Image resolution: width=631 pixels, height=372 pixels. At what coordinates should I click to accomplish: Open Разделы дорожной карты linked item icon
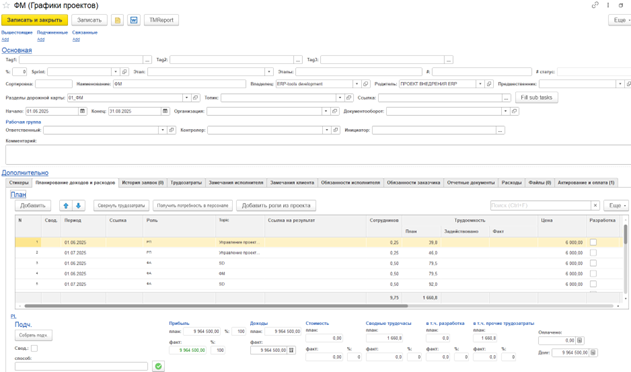[196, 97]
